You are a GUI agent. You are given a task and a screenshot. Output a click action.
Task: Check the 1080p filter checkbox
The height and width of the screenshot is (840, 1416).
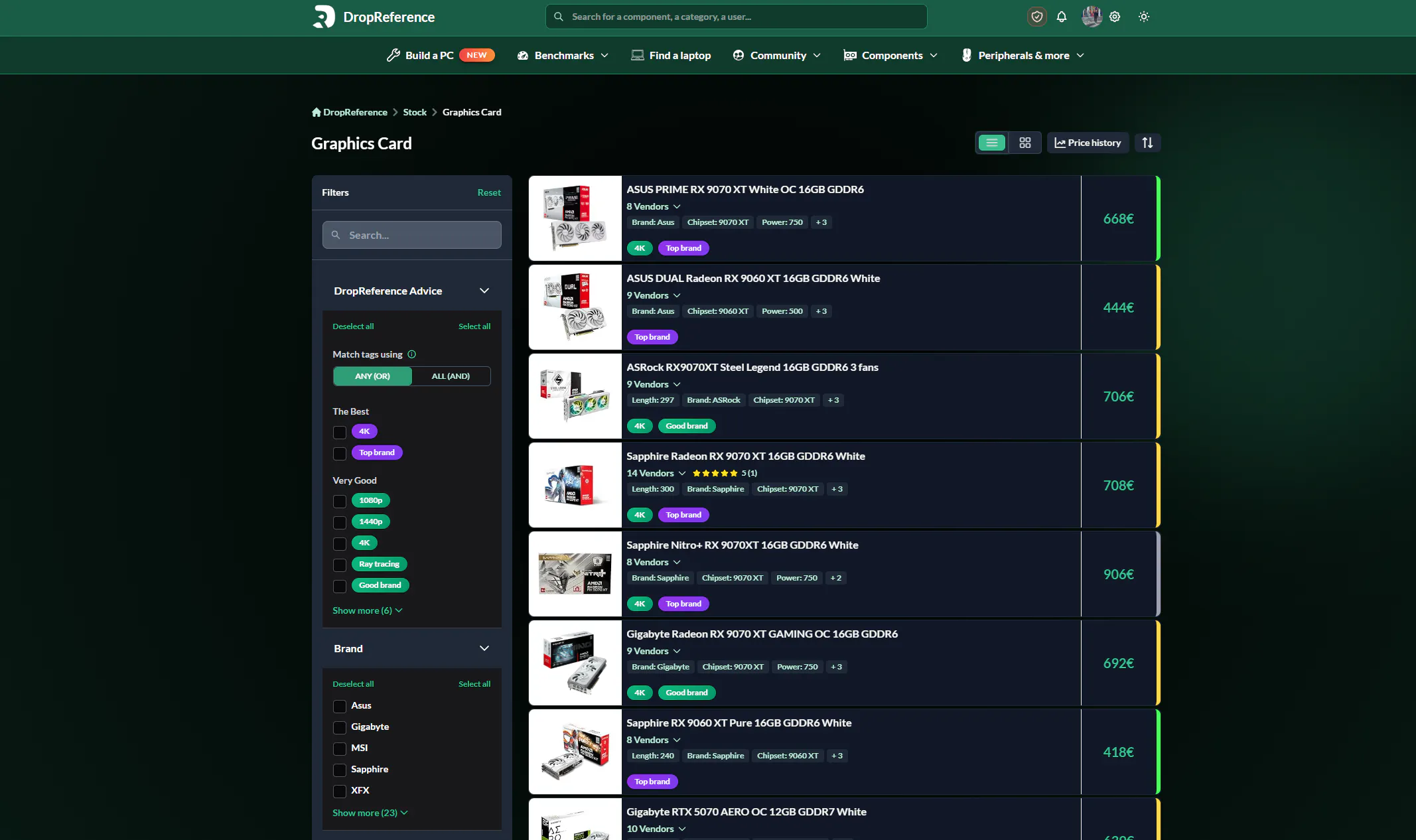coord(340,501)
